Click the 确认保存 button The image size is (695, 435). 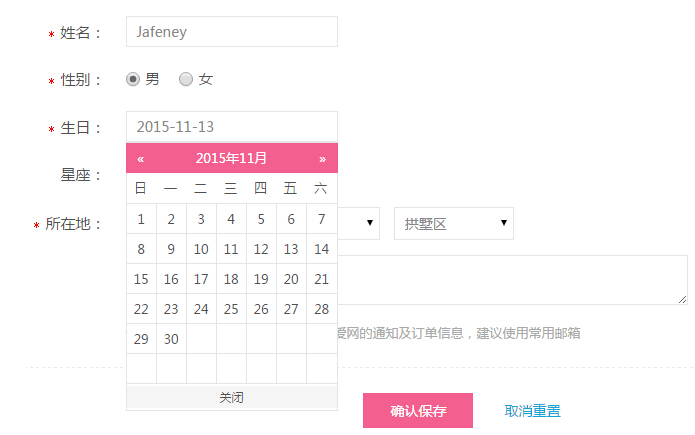click(x=418, y=410)
